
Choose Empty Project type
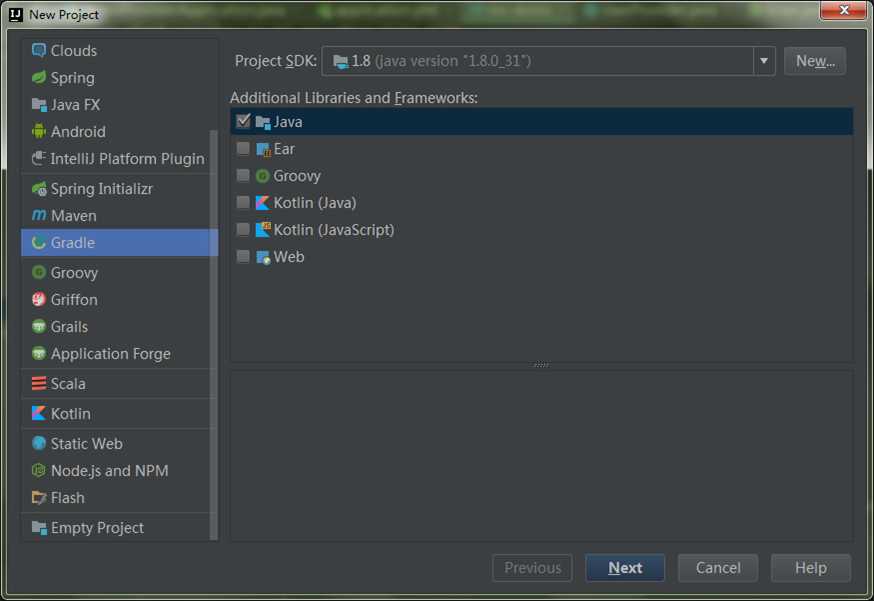(x=119, y=527)
